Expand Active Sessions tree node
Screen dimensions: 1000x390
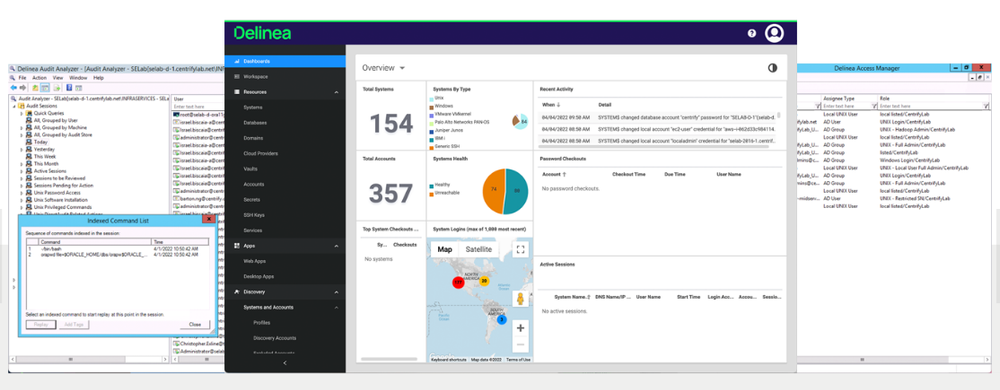22,171
